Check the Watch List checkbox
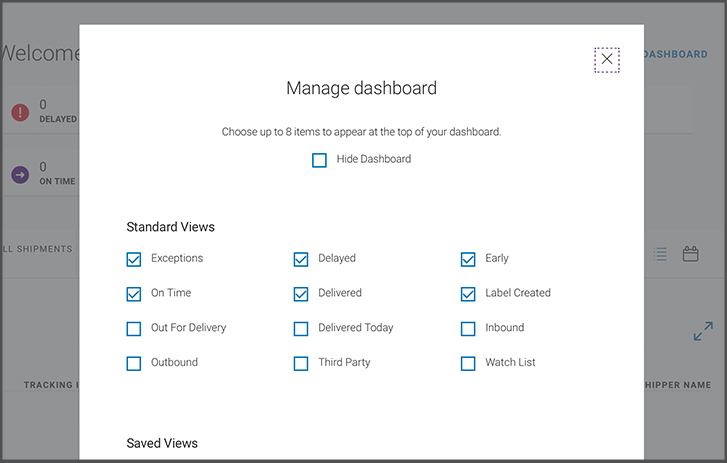This screenshot has height=463, width=727. [x=468, y=363]
